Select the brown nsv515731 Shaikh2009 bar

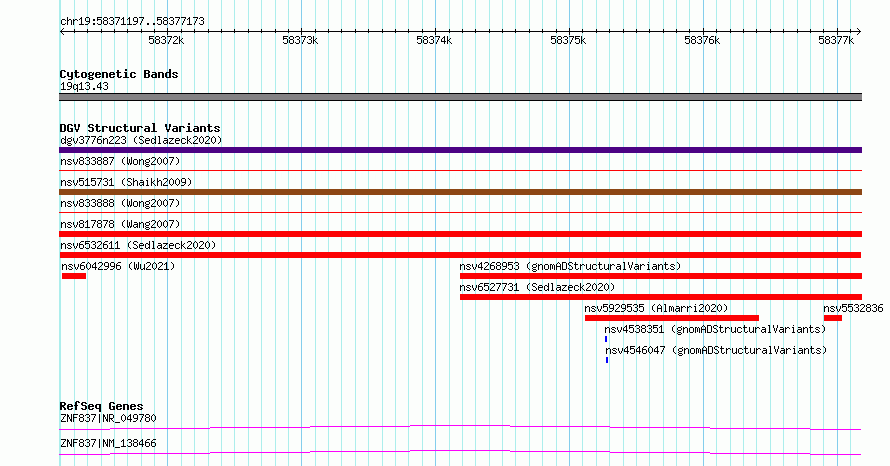tap(460, 192)
